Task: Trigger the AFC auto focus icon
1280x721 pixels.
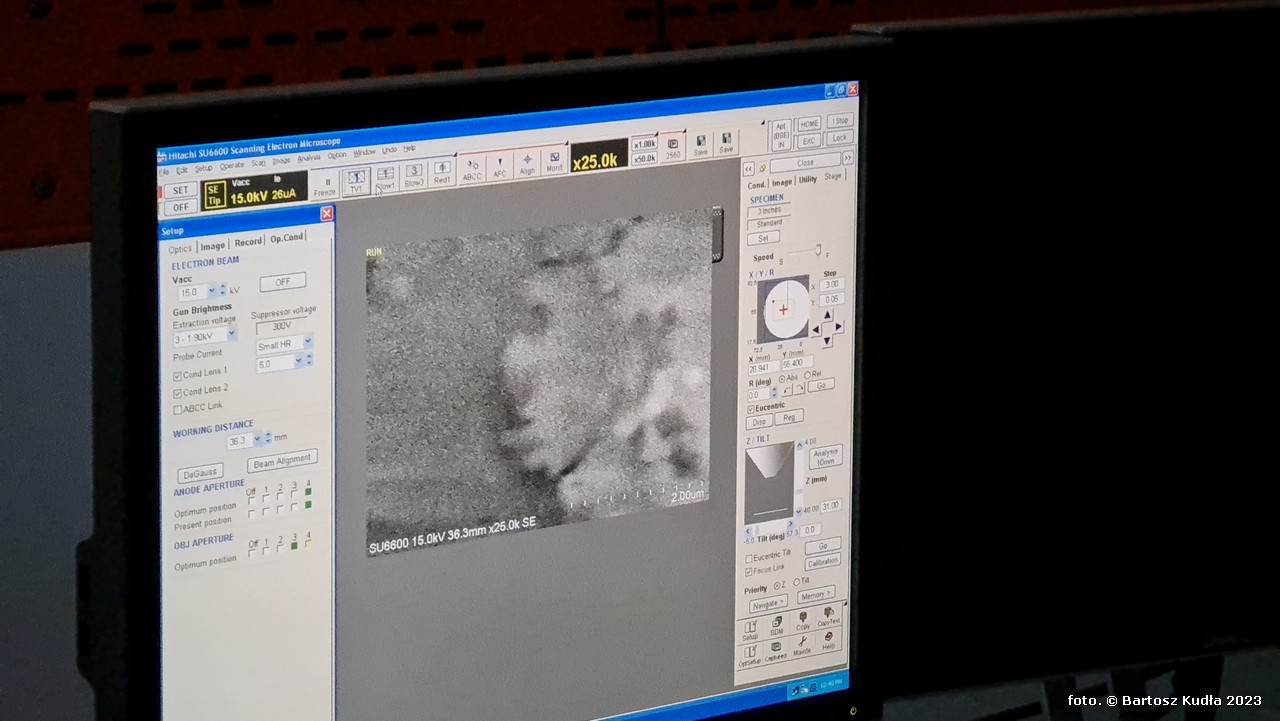Action: [499, 165]
